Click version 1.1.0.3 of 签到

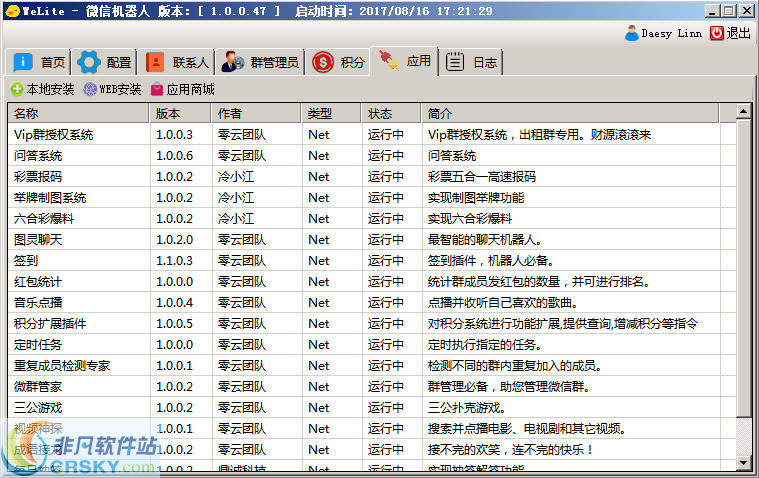click(x=174, y=261)
